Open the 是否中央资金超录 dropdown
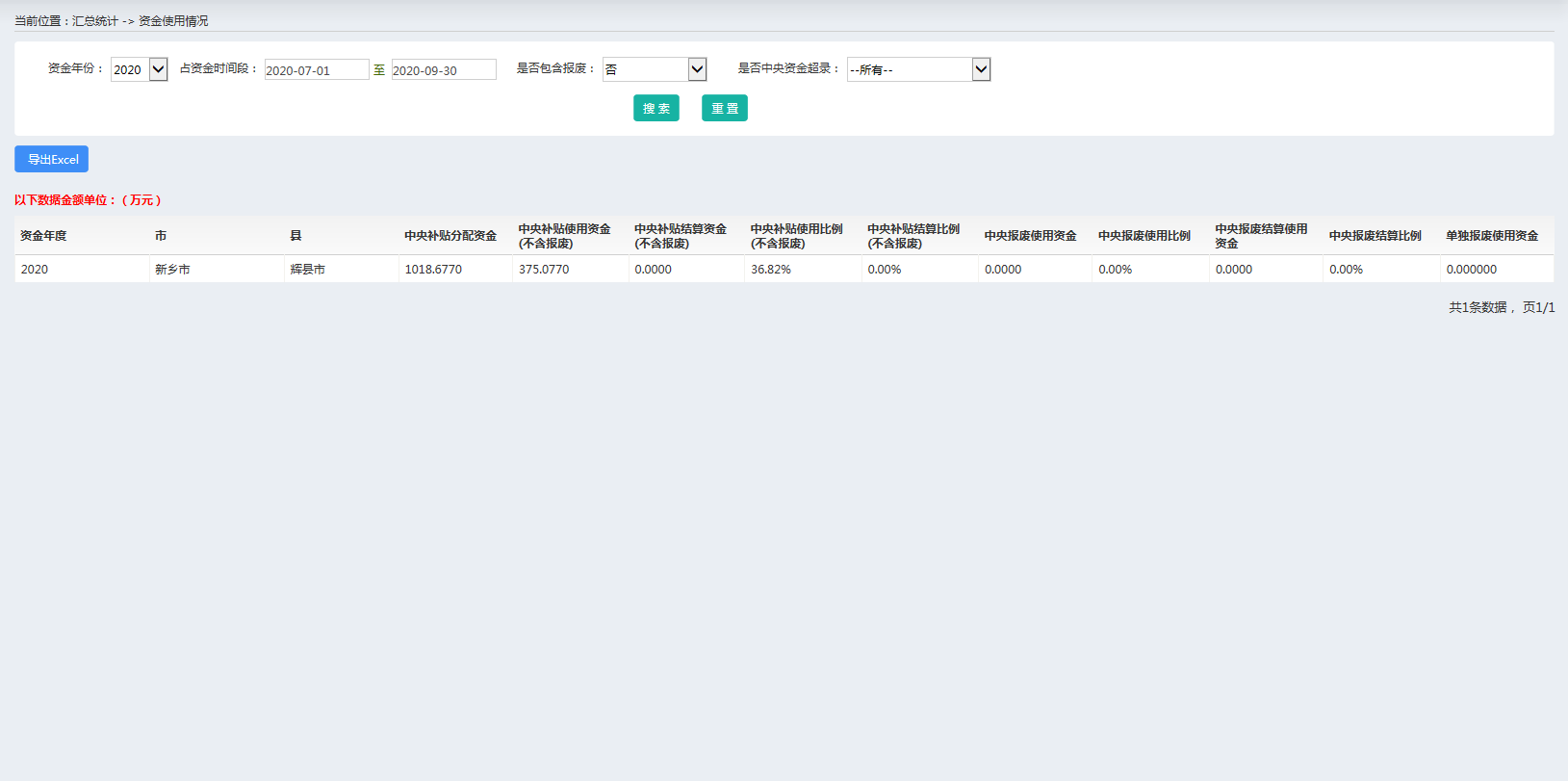Viewport: 1568px width, 781px height. click(x=918, y=69)
